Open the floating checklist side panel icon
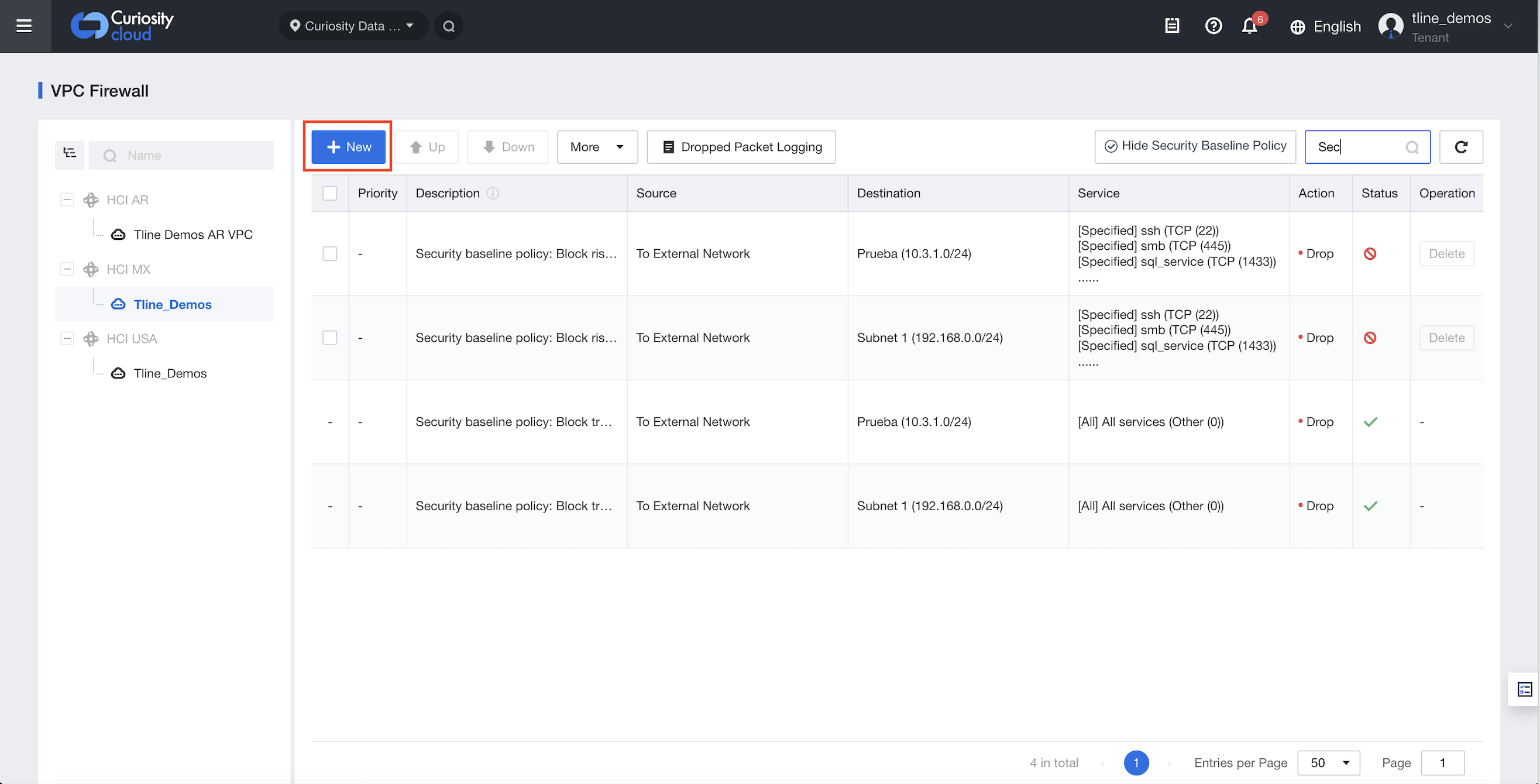The height and width of the screenshot is (784, 1540). coord(1524,690)
